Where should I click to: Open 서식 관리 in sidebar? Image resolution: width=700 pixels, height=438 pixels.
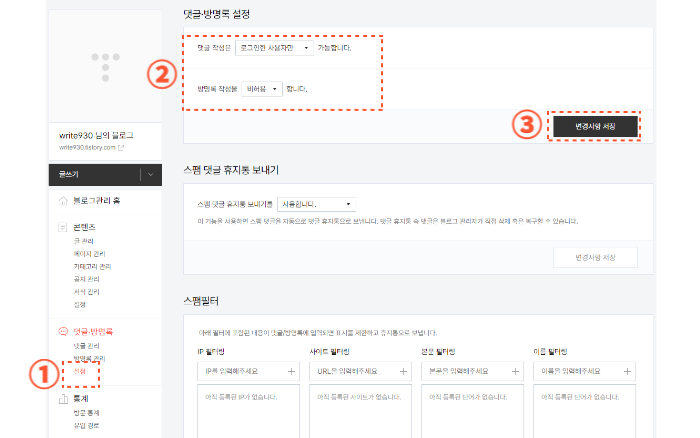pos(86,292)
